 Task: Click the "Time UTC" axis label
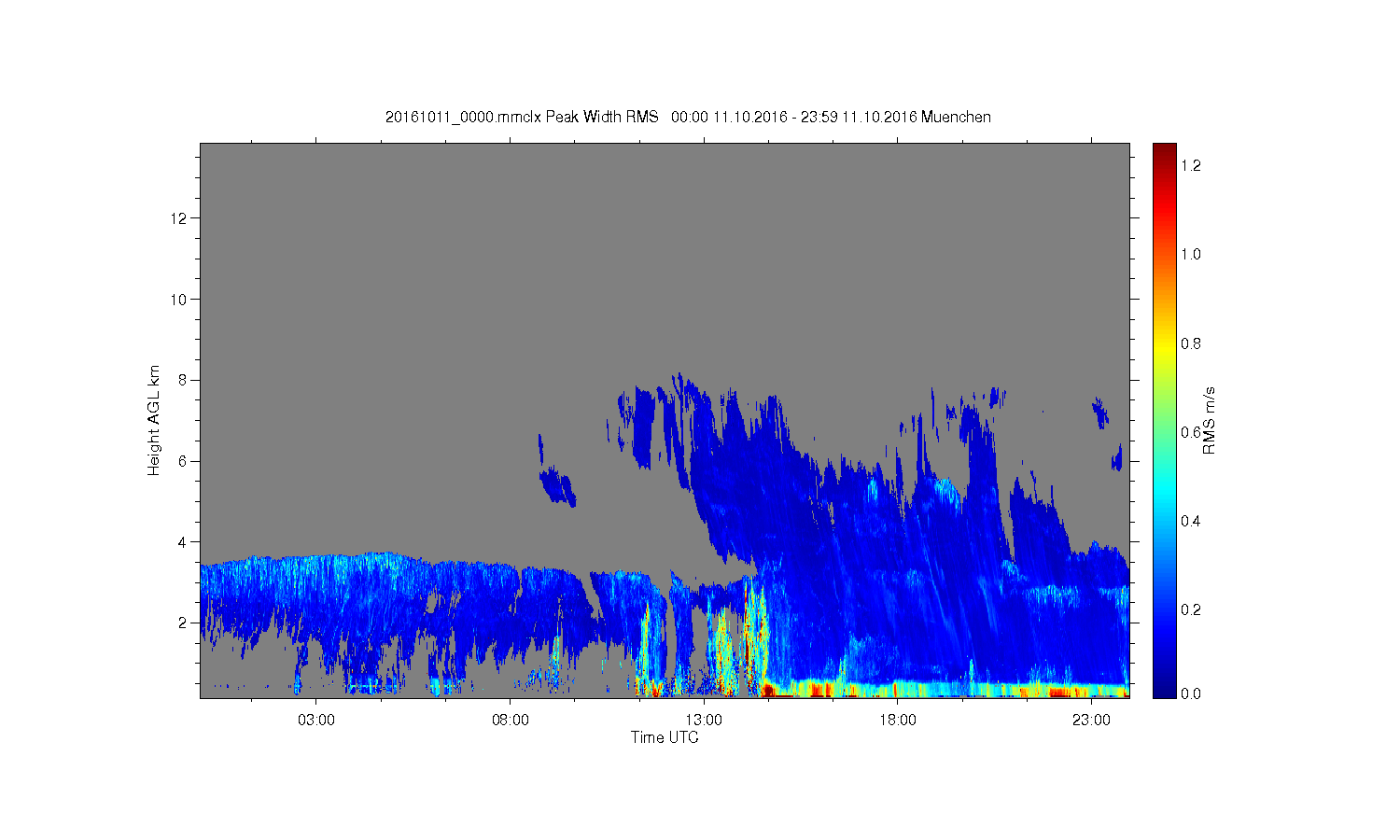665,737
